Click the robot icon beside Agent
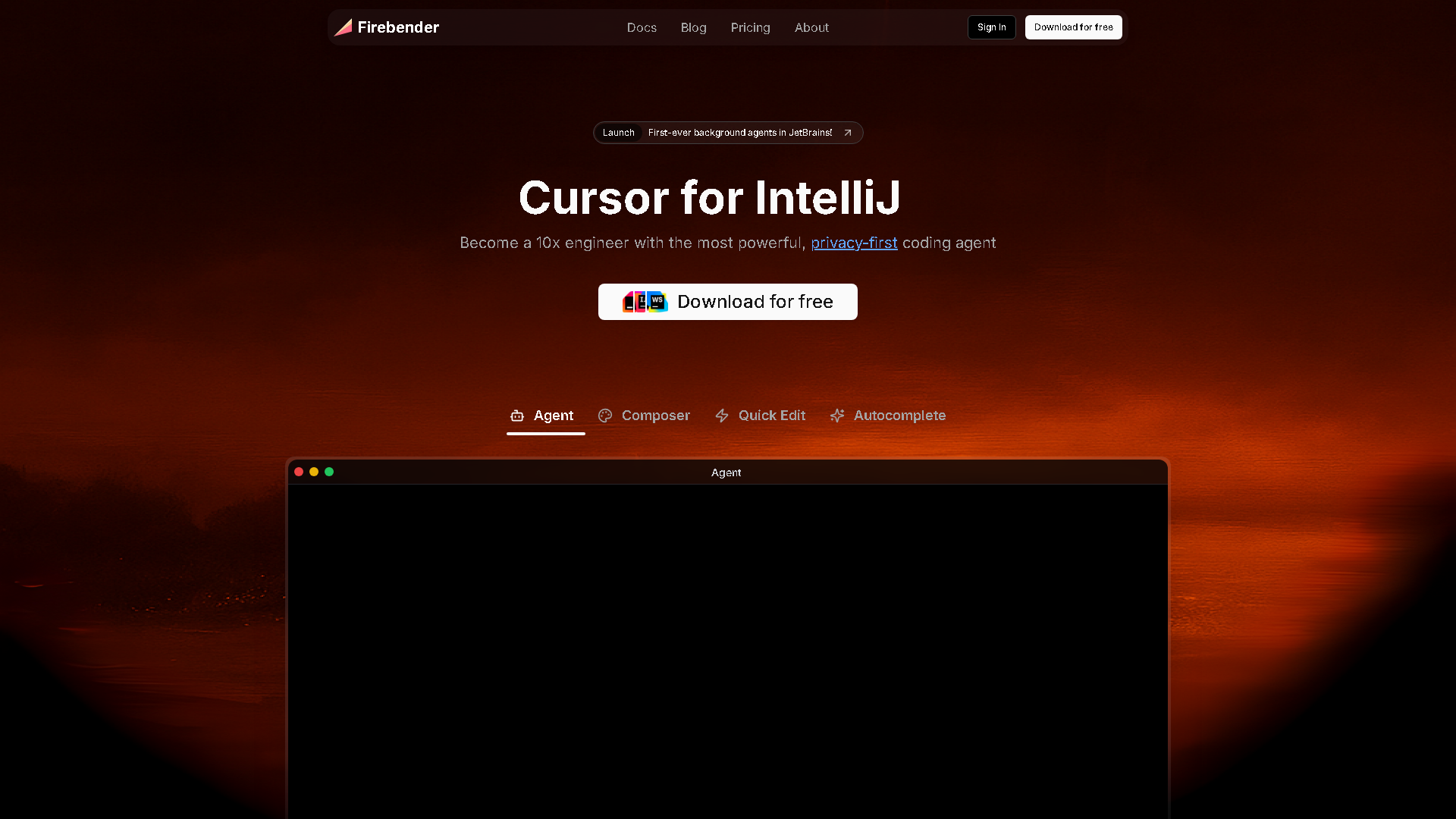The height and width of the screenshot is (819, 1456). pos(517,416)
